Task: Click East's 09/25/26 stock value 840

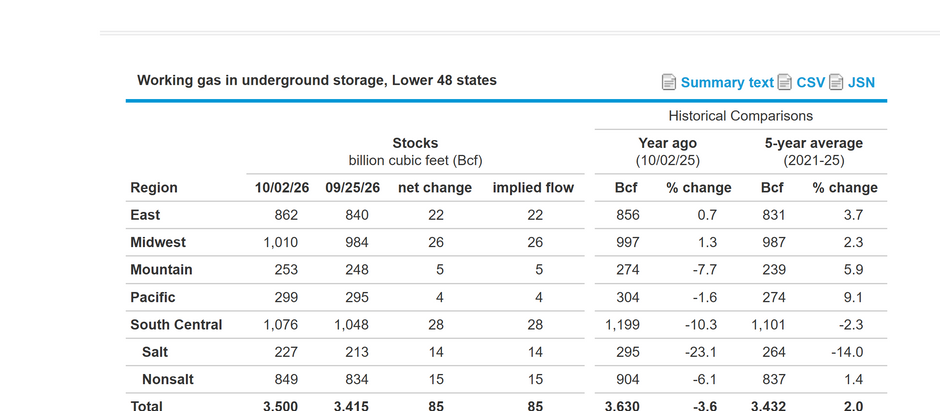Action: click(357, 215)
